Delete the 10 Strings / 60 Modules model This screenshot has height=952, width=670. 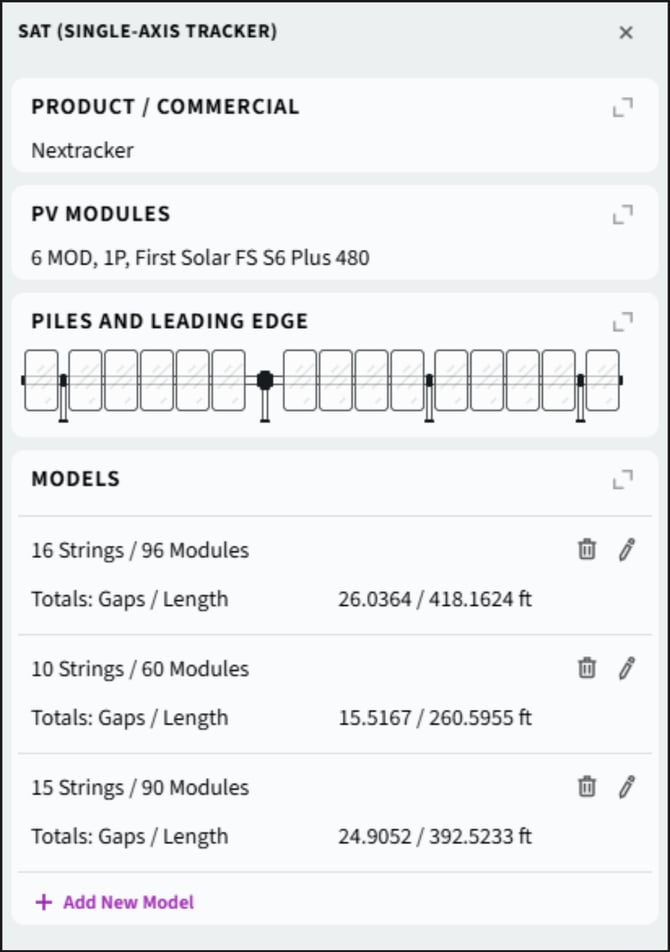pos(587,668)
